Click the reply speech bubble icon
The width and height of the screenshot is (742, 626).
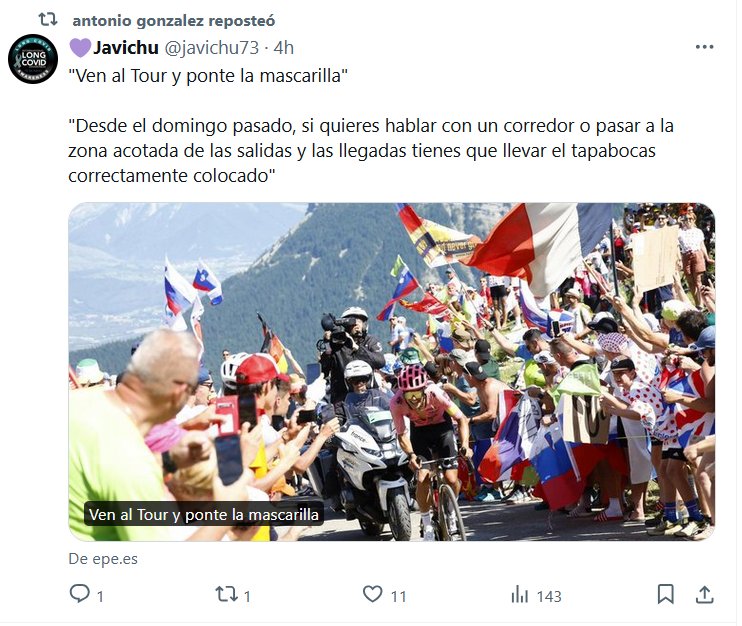point(80,594)
